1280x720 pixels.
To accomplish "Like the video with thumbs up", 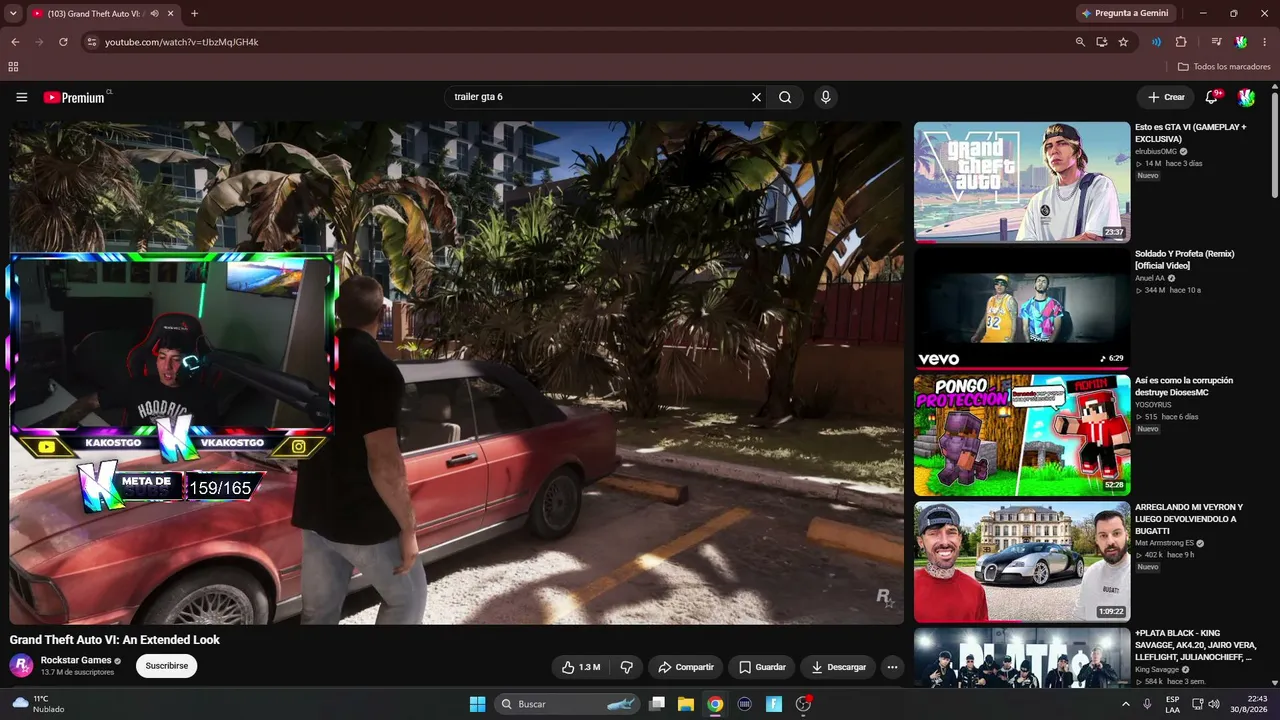I will click(581, 667).
